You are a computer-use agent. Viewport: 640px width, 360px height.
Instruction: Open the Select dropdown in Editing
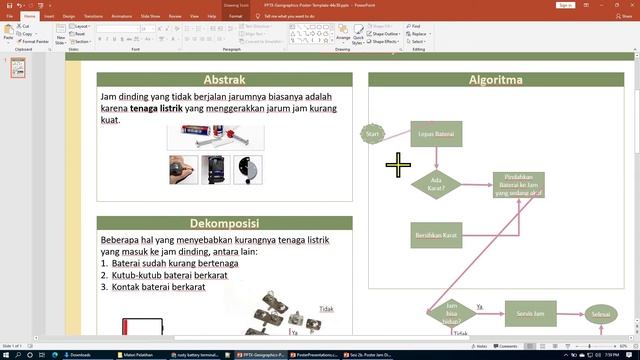416,42
